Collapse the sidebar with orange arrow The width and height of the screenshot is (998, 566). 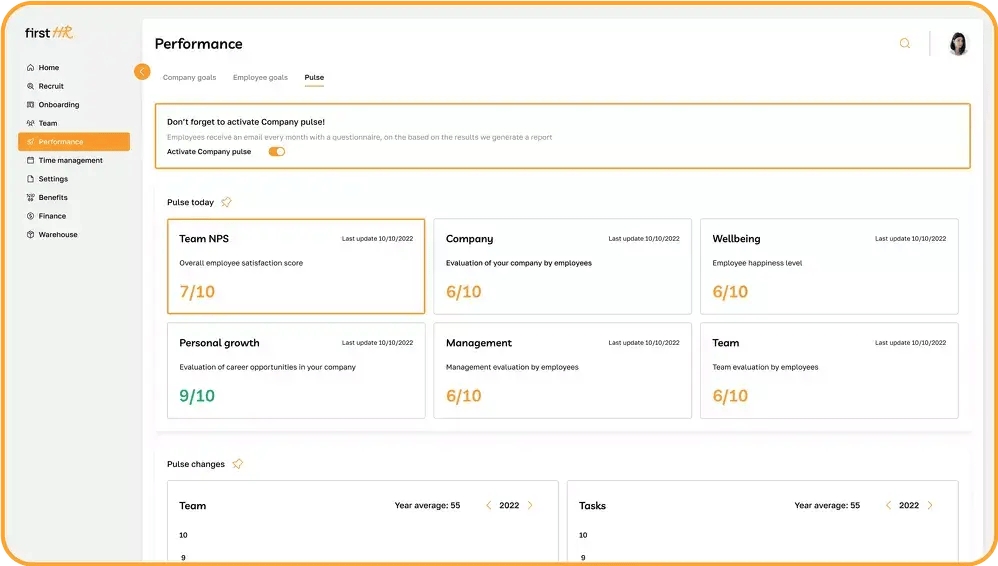click(142, 72)
